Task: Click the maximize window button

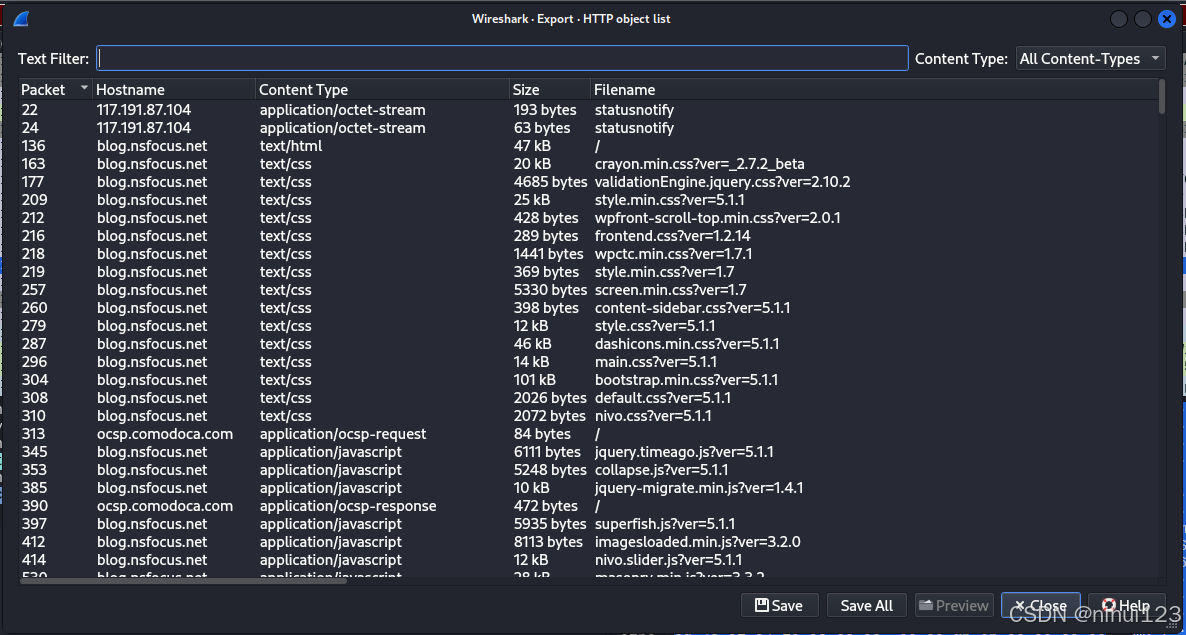Action: click(1143, 19)
